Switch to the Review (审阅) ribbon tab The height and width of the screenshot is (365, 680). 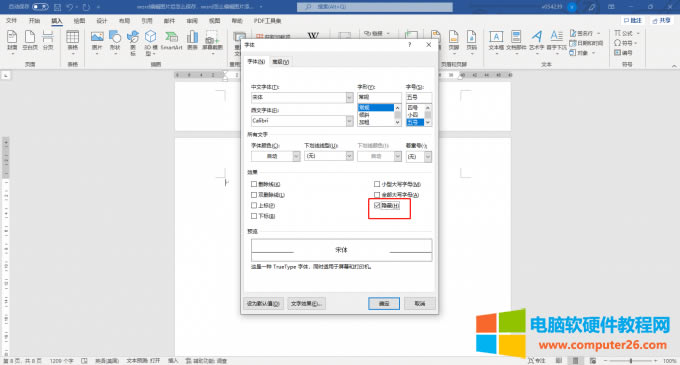[x=192, y=21]
